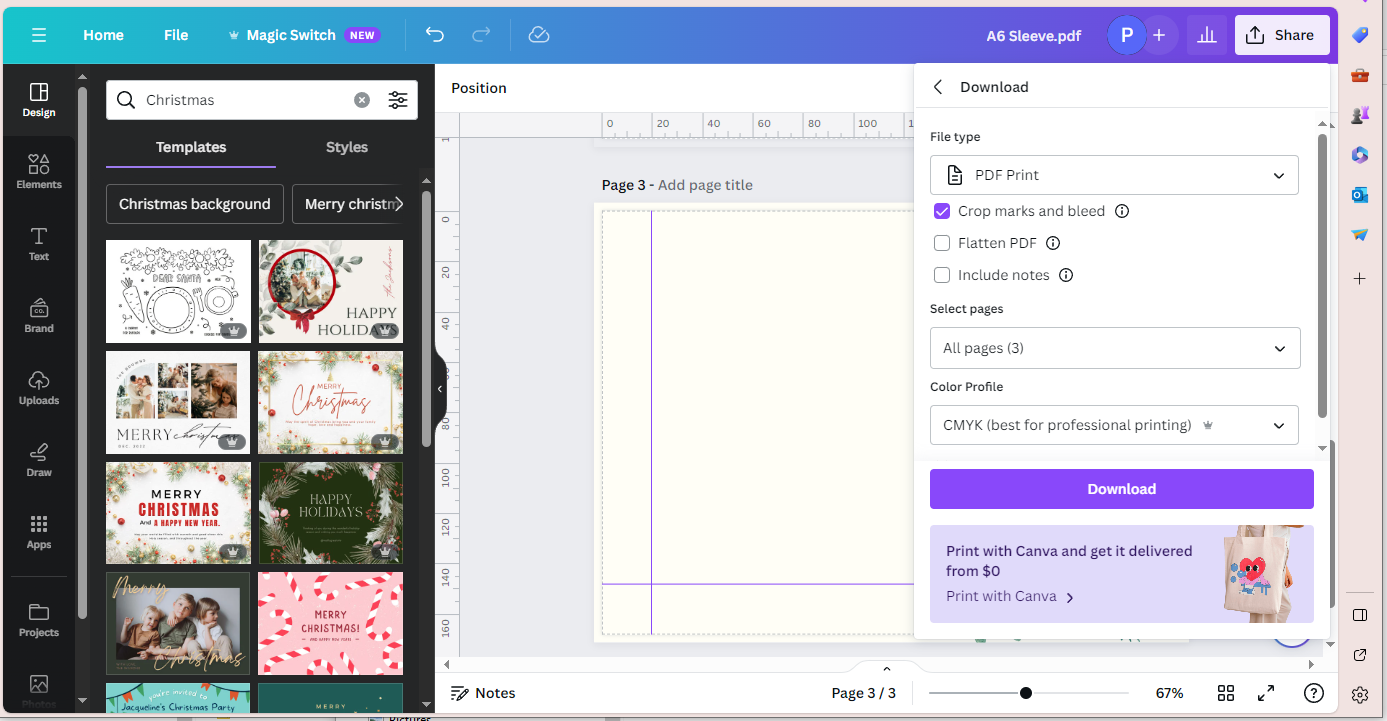Viewport: 1387px width, 721px height.
Task: Click the analytics bar chart icon
Action: click(1207, 35)
